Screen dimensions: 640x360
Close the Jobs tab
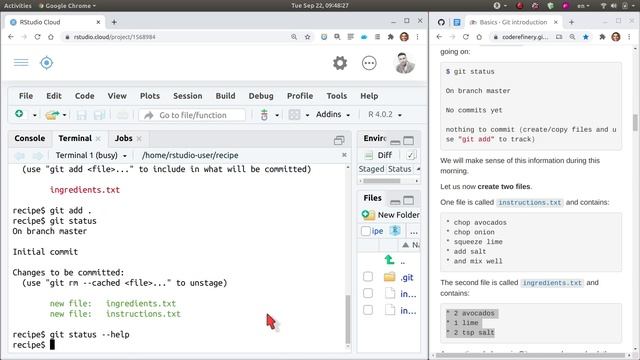(139, 139)
